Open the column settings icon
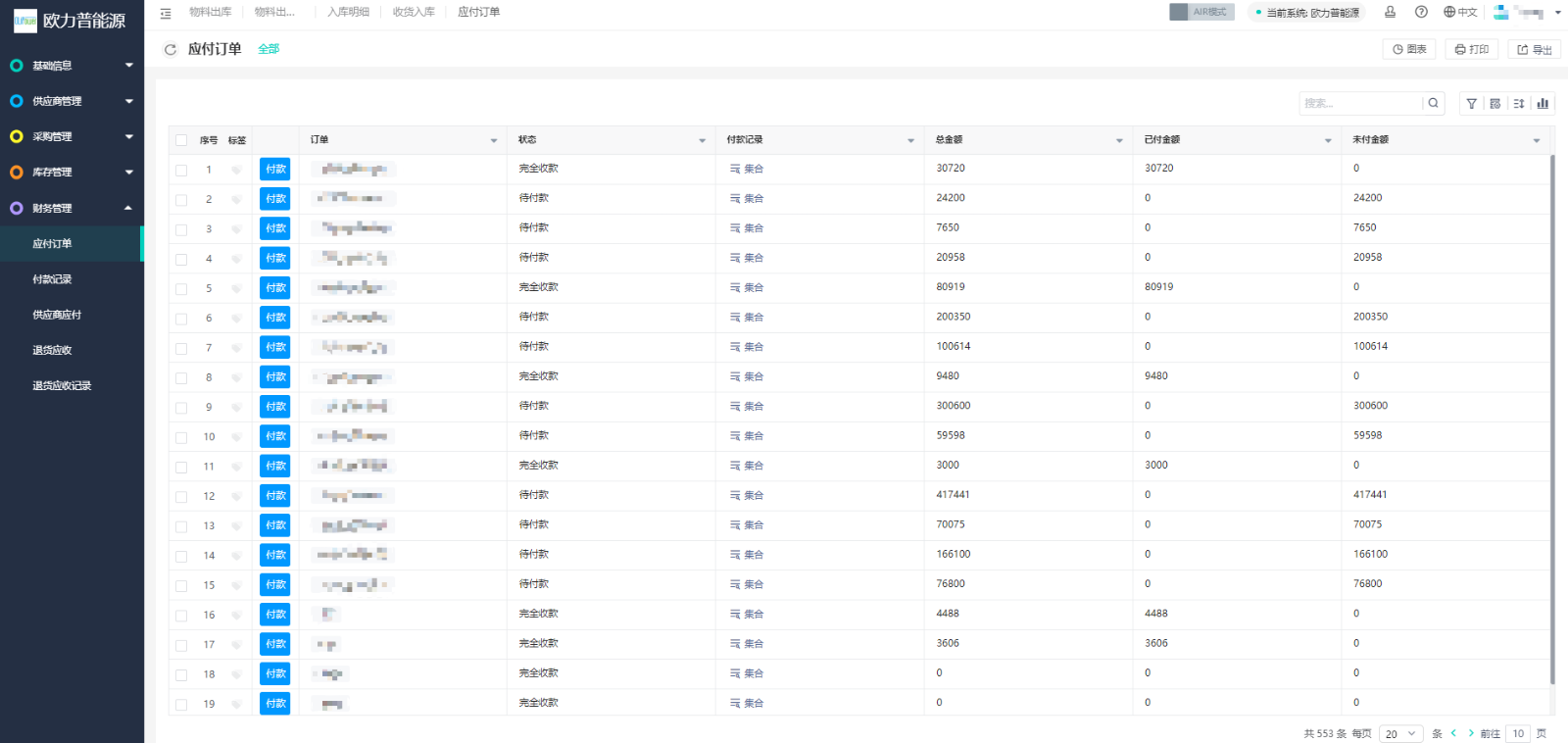 pos(1495,103)
